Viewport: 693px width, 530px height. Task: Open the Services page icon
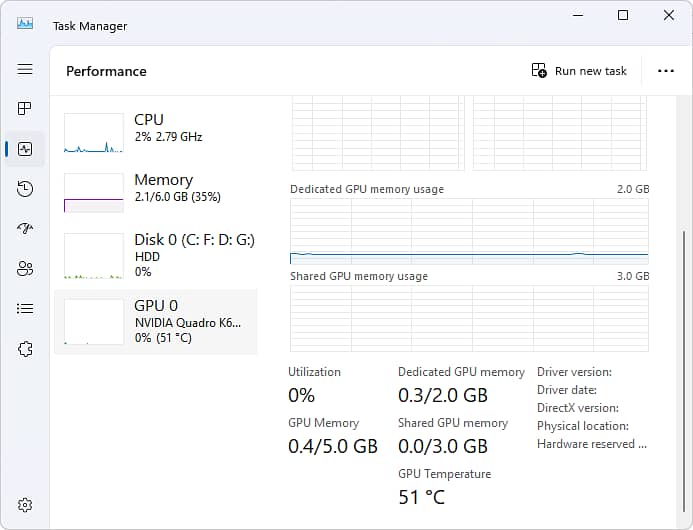pos(25,349)
